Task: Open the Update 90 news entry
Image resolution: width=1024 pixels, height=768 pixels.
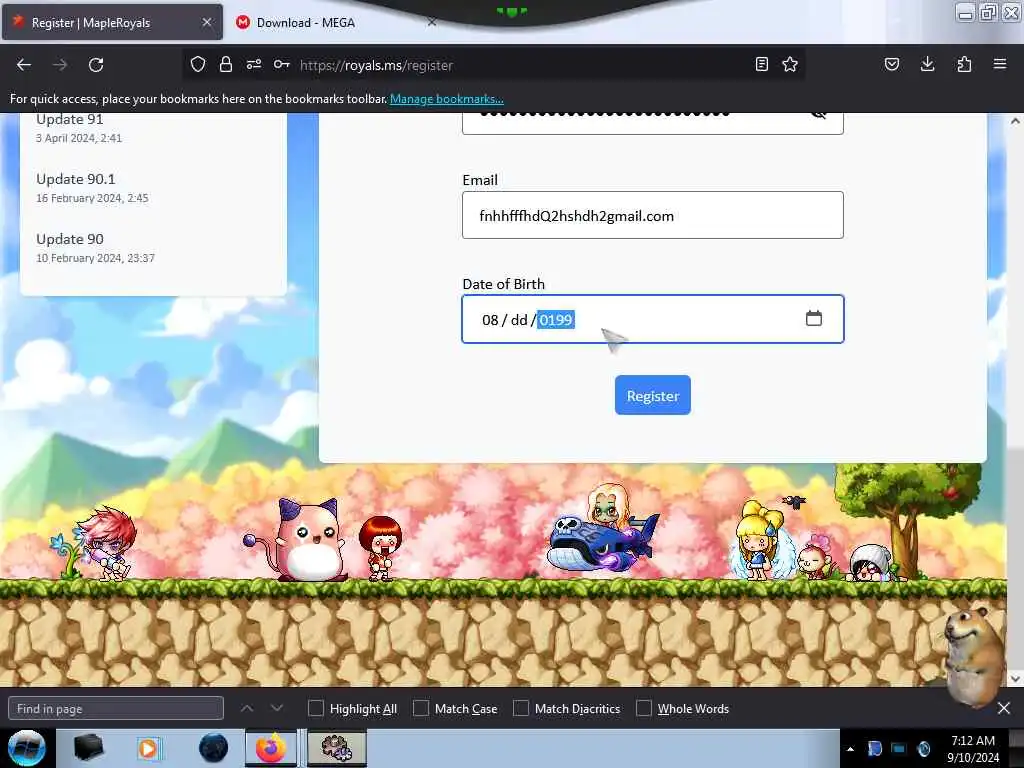Action: pyautogui.click(x=70, y=239)
